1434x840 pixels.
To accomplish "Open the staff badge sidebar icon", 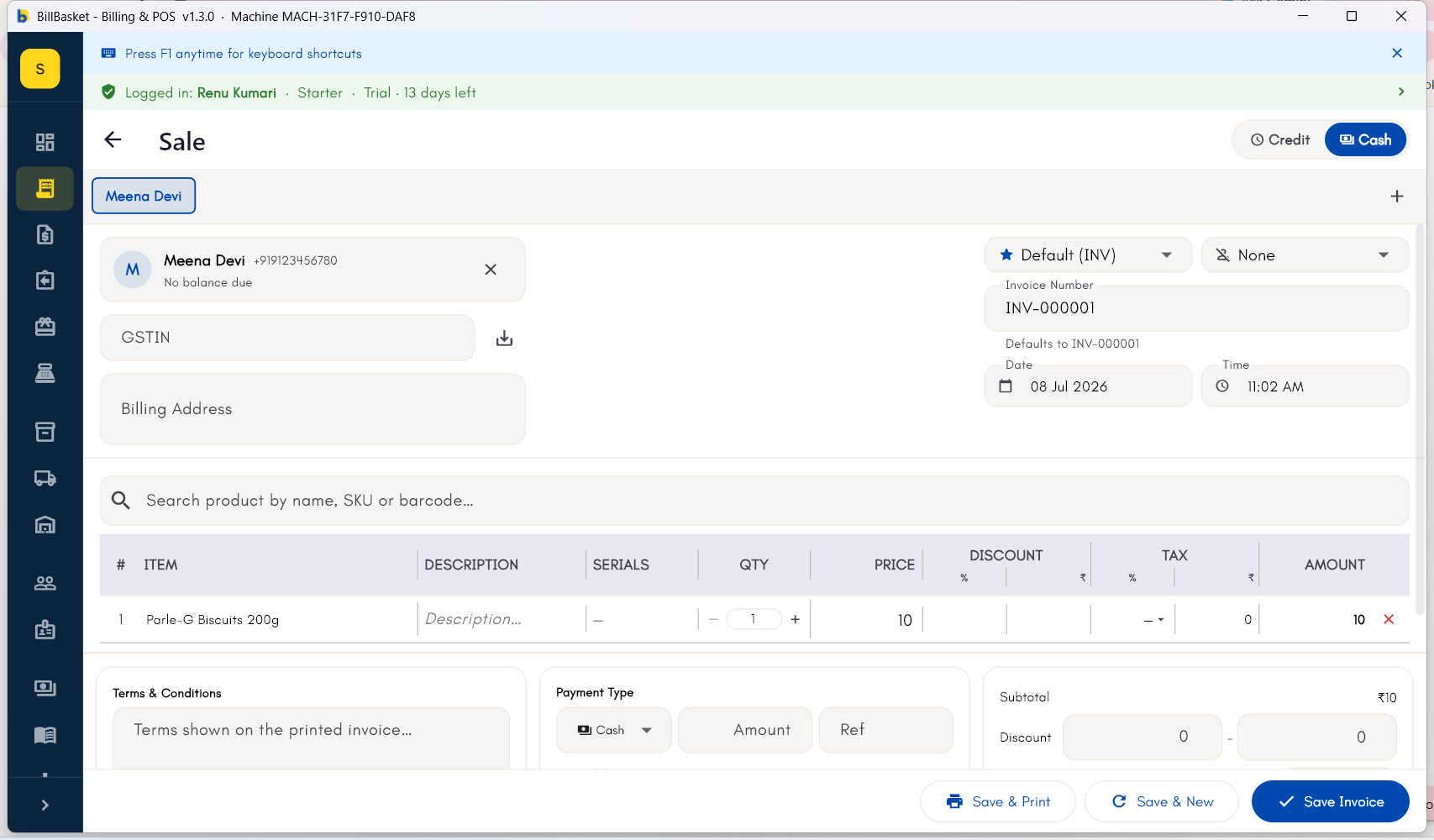I will point(45,630).
